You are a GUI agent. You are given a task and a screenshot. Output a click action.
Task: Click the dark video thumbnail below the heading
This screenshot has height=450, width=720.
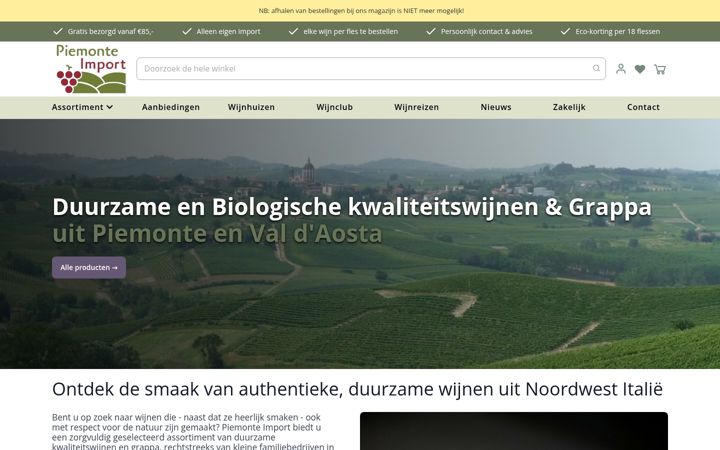coord(514,431)
